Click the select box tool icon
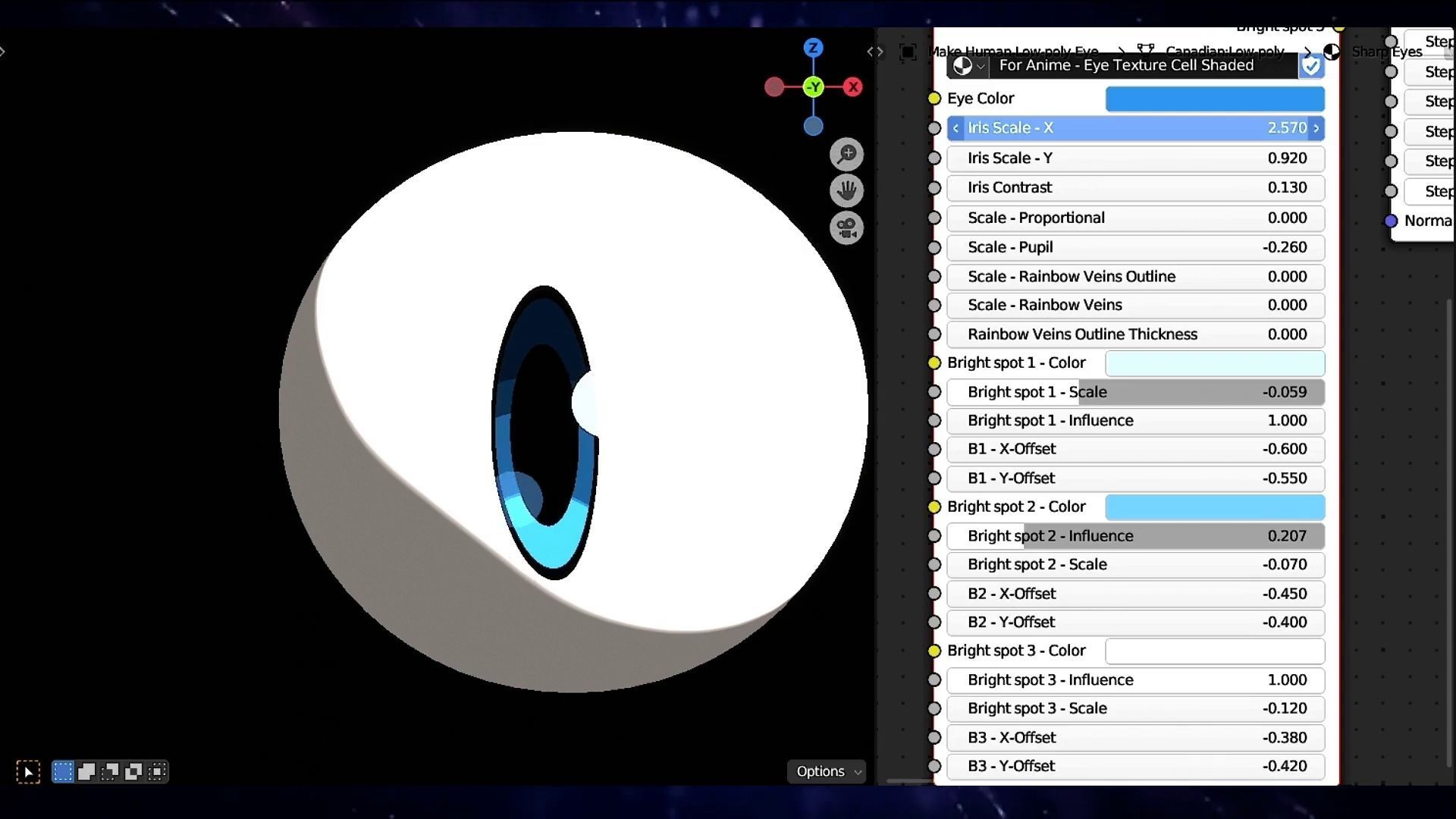Image resolution: width=1456 pixels, height=819 pixels. [28, 772]
